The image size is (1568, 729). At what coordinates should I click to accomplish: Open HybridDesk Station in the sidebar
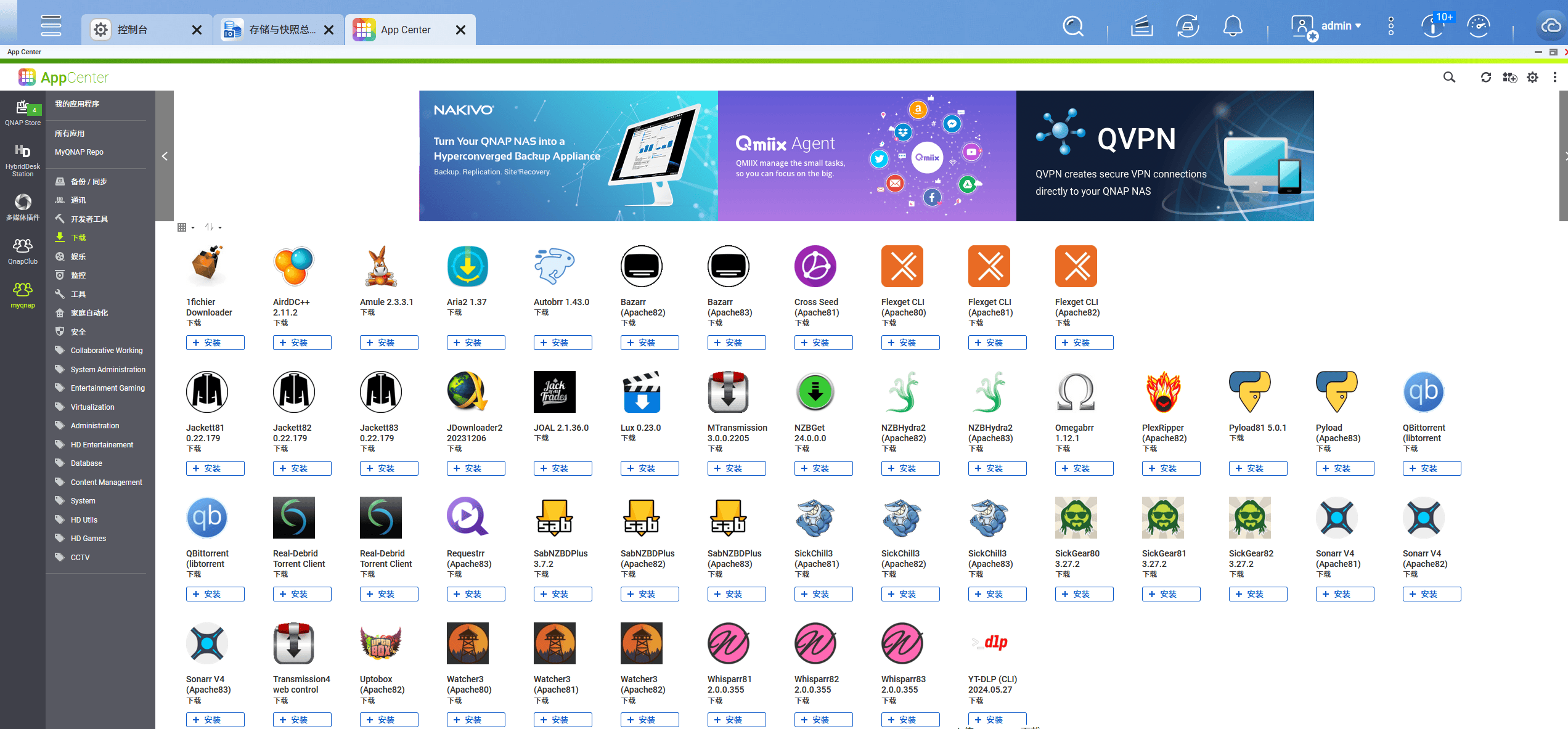(23, 160)
